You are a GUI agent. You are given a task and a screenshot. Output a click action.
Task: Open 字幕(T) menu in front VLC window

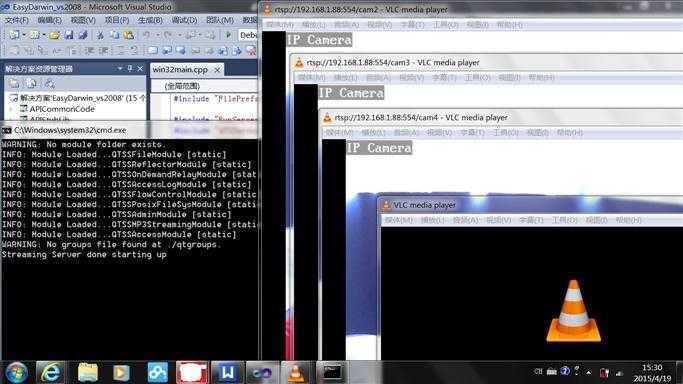[x=531, y=220]
